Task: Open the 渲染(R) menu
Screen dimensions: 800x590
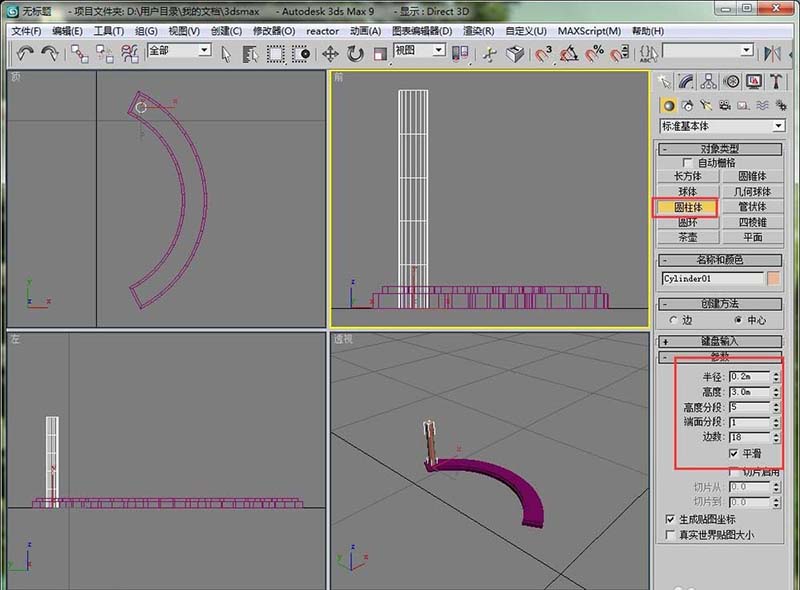Action: click(479, 31)
